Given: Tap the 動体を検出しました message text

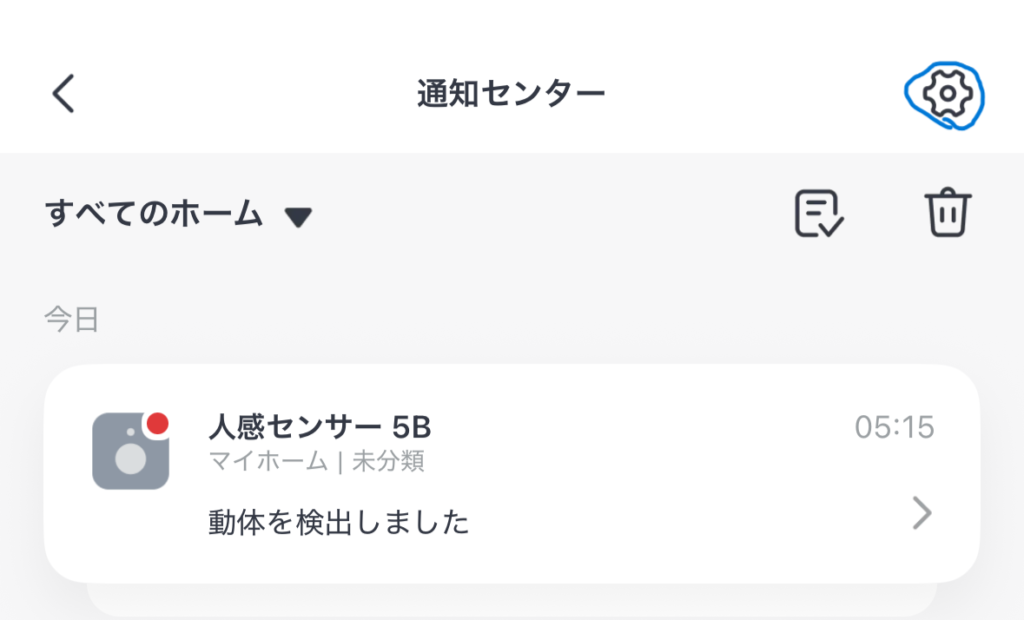Looking at the screenshot, I should pyautogui.click(x=339, y=521).
